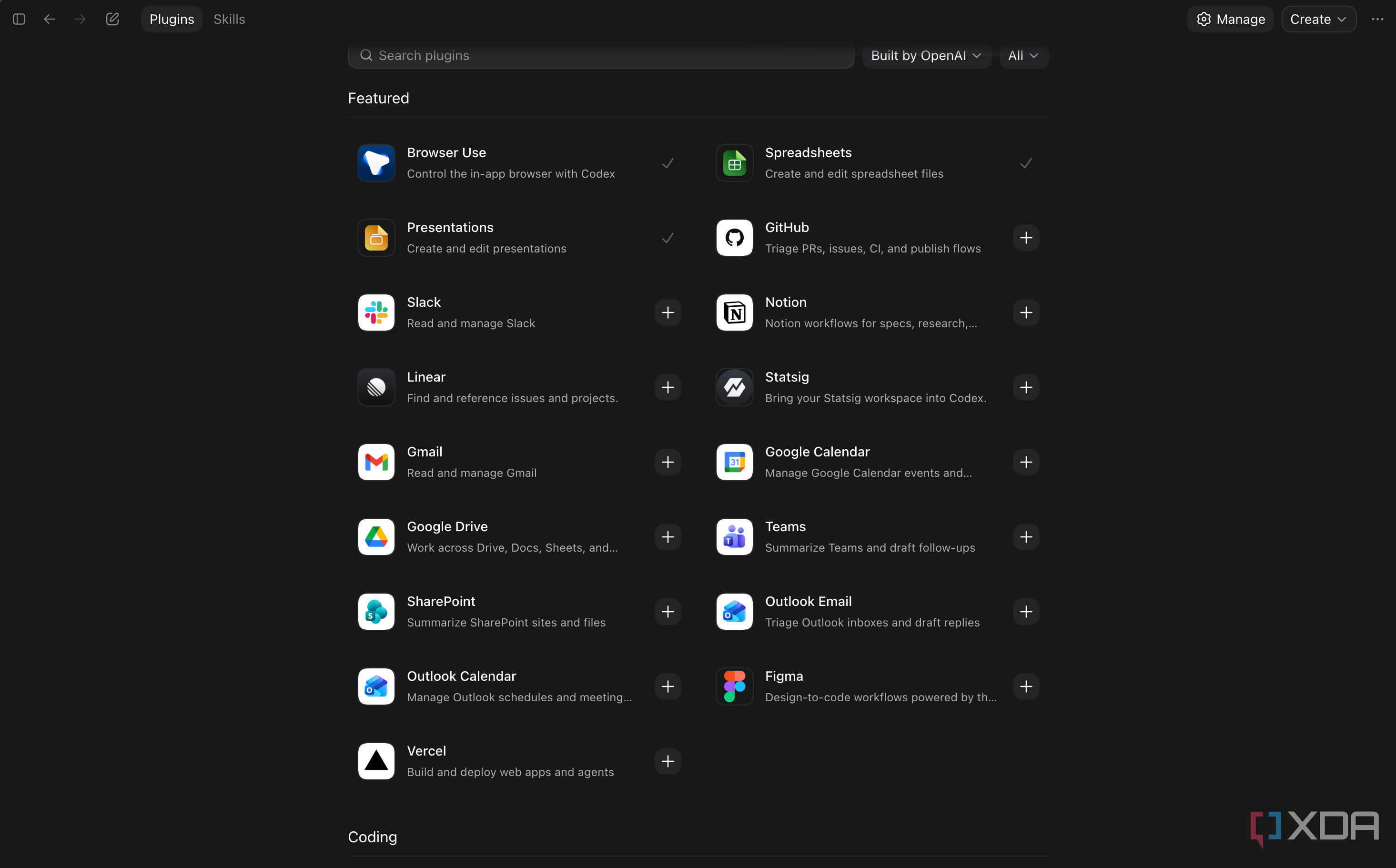Select 'Summarize Teams and draft follow-ups' text
Image resolution: width=1396 pixels, height=868 pixels.
870,548
